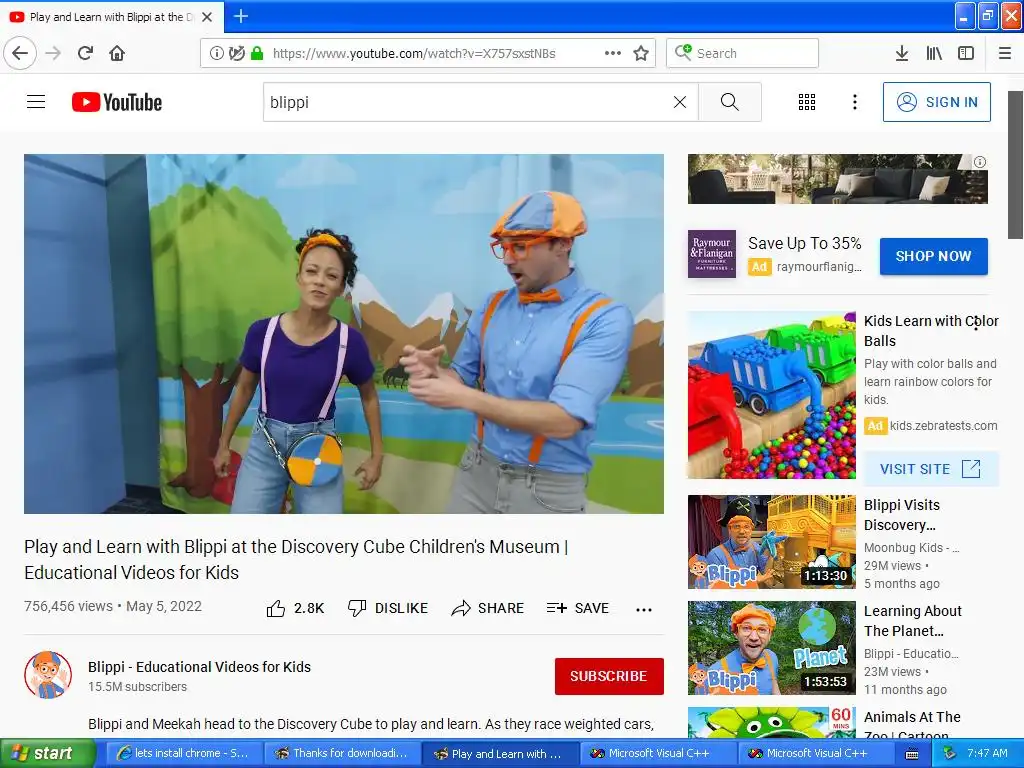
Task: Go to YouTube home via logo
Action: coord(117,102)
